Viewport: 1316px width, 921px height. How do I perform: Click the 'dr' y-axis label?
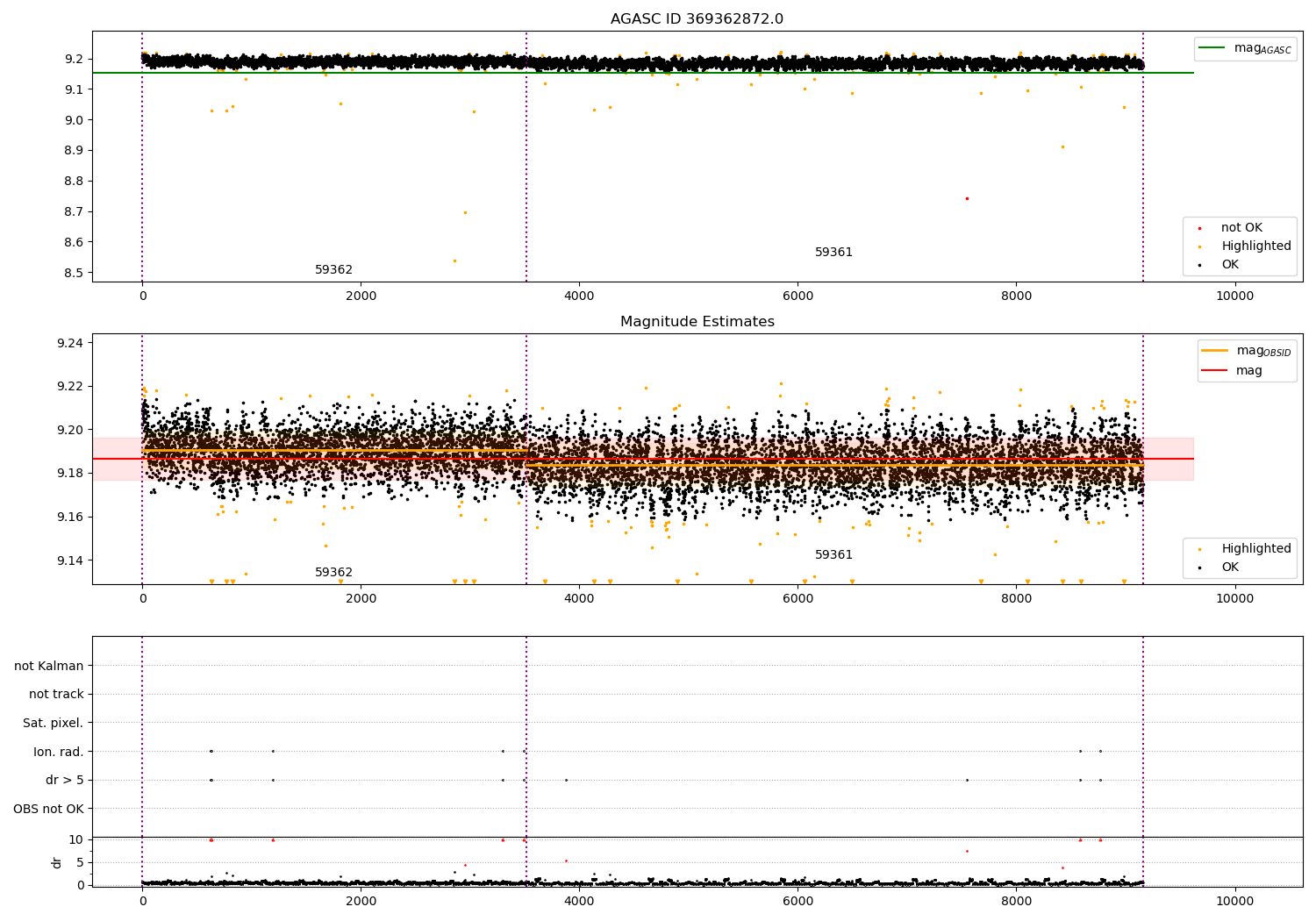[x=57, y=862]
